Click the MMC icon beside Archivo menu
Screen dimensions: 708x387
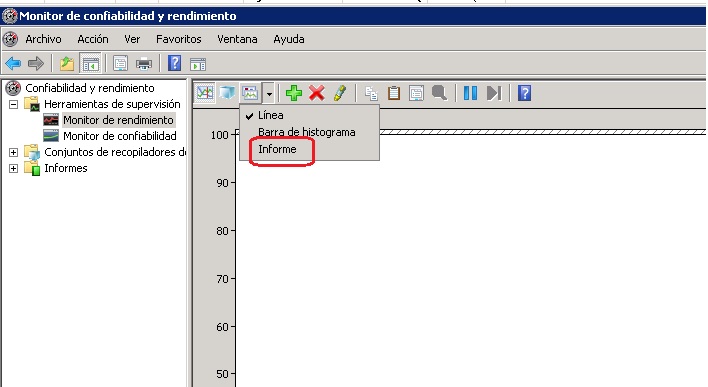[x=10, y=39]
